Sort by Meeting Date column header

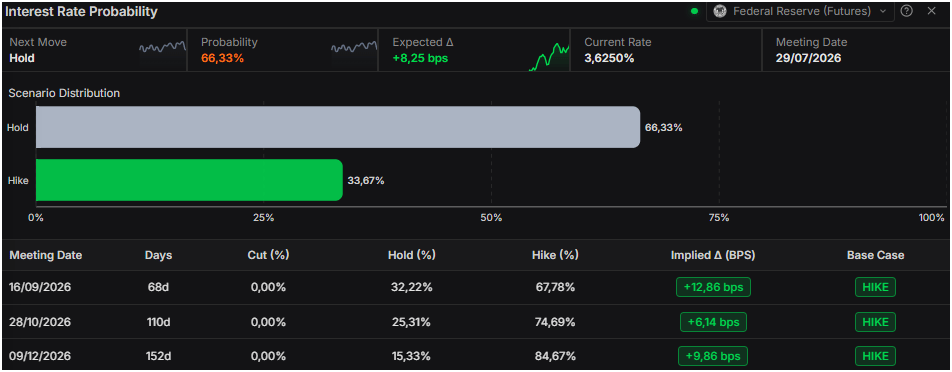tap(46, 255)
